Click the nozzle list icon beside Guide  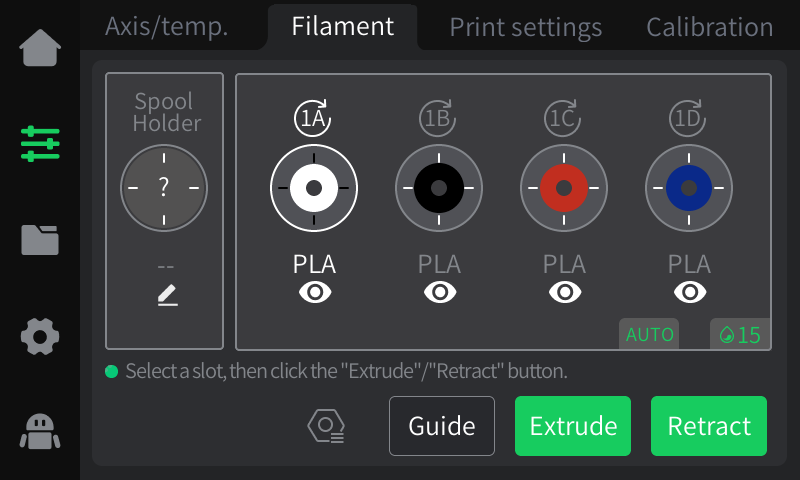click(326, 426)
